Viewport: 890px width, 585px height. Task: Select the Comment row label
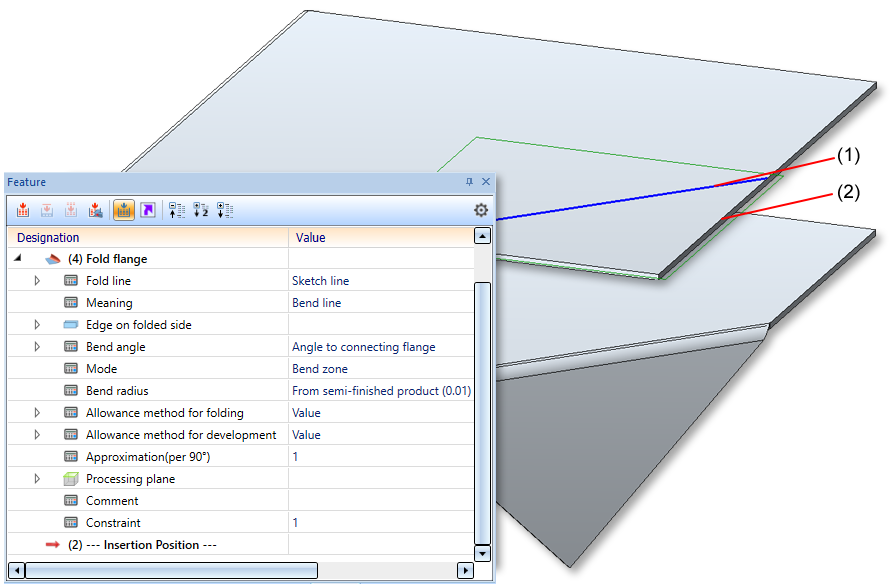coord(112,501)
